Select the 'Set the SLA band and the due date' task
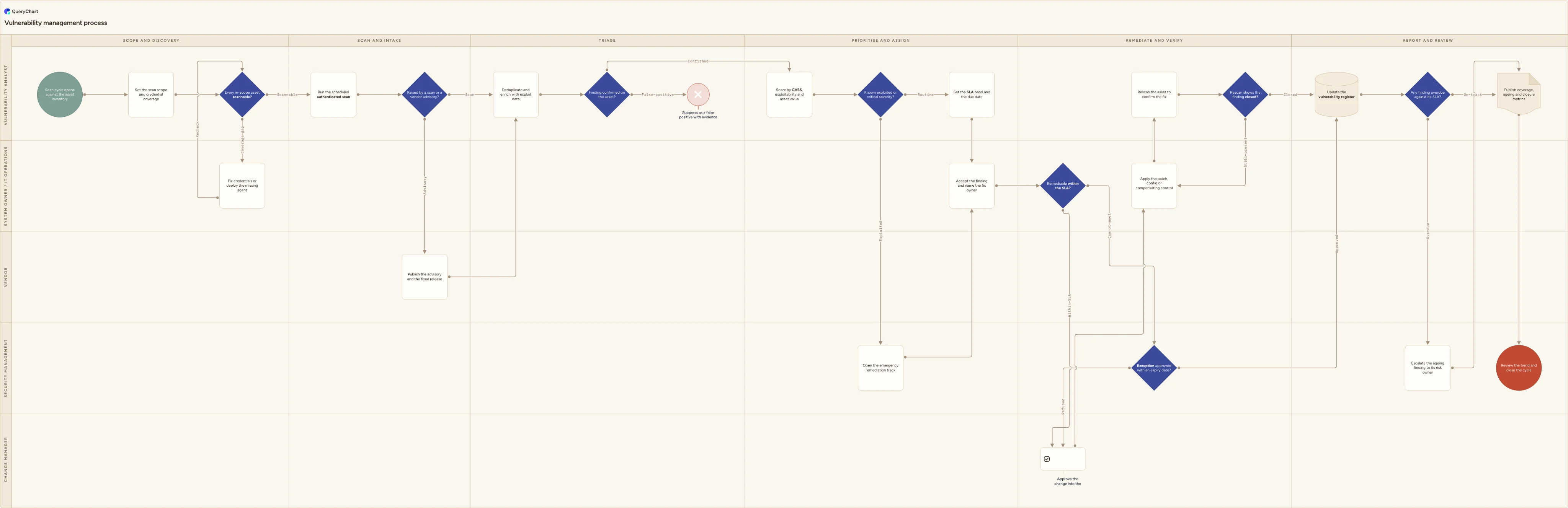 [972, 94]
